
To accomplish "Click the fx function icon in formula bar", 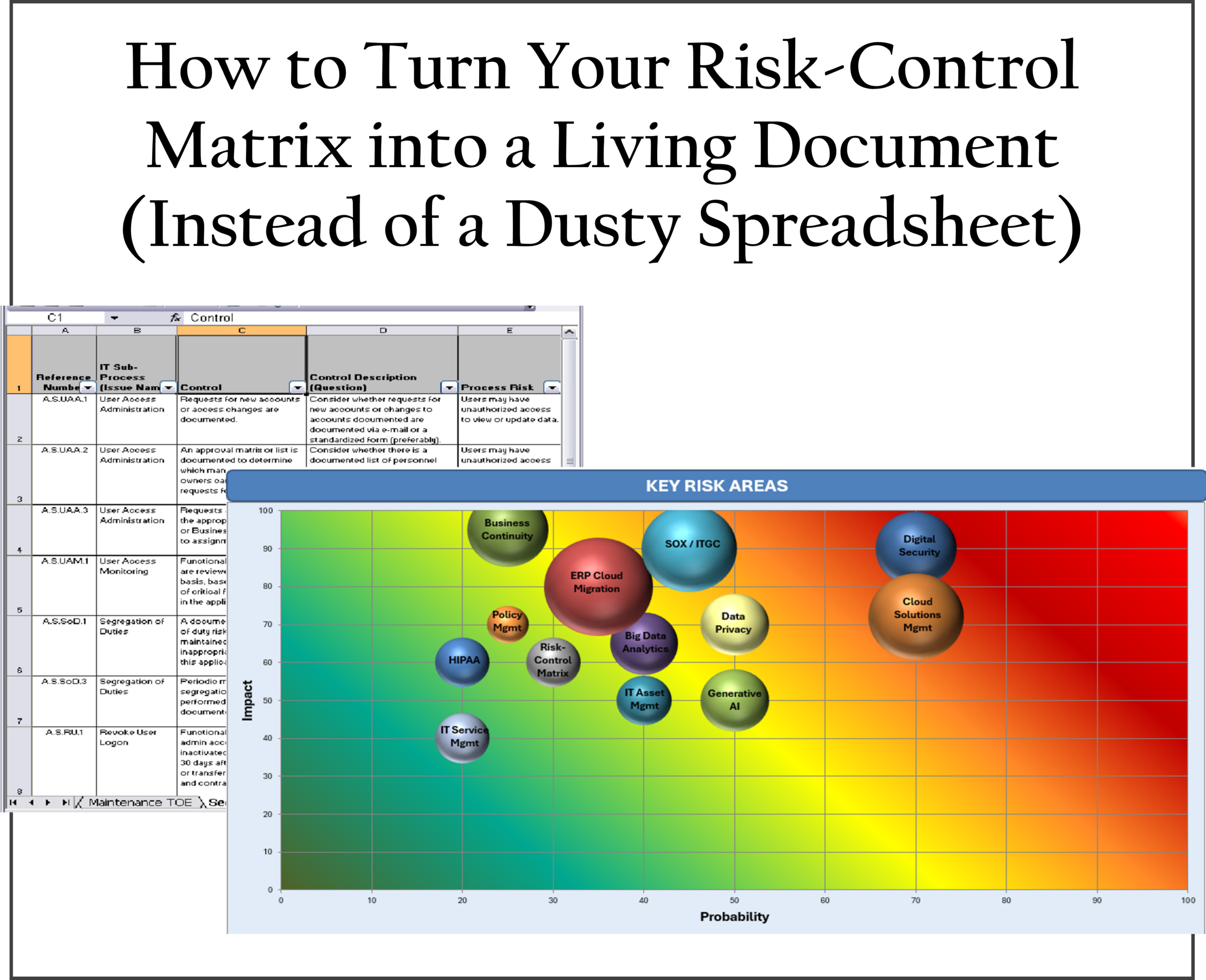I will [x=176, y=318].
